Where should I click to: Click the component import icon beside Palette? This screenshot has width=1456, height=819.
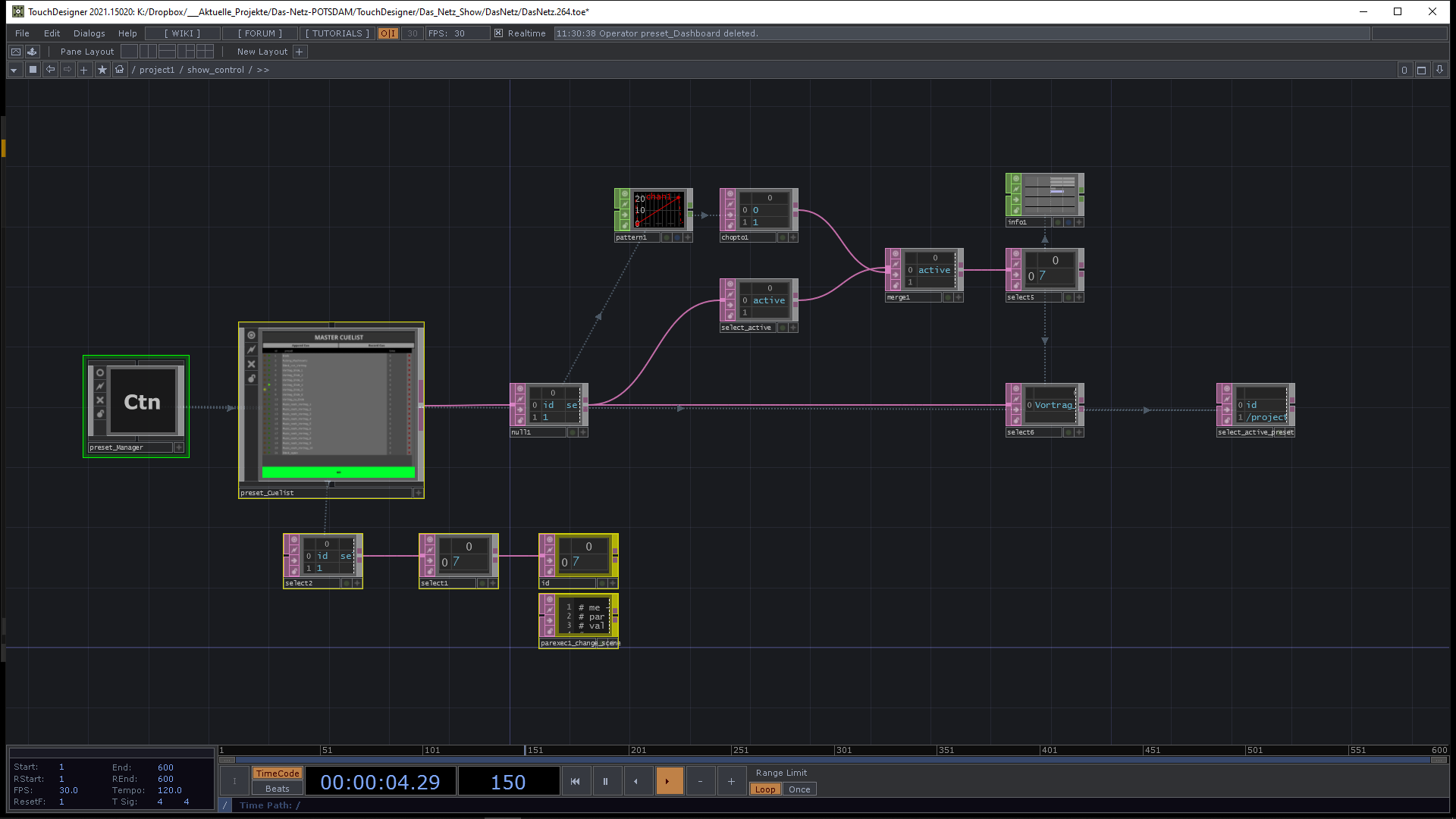point(32,52)
